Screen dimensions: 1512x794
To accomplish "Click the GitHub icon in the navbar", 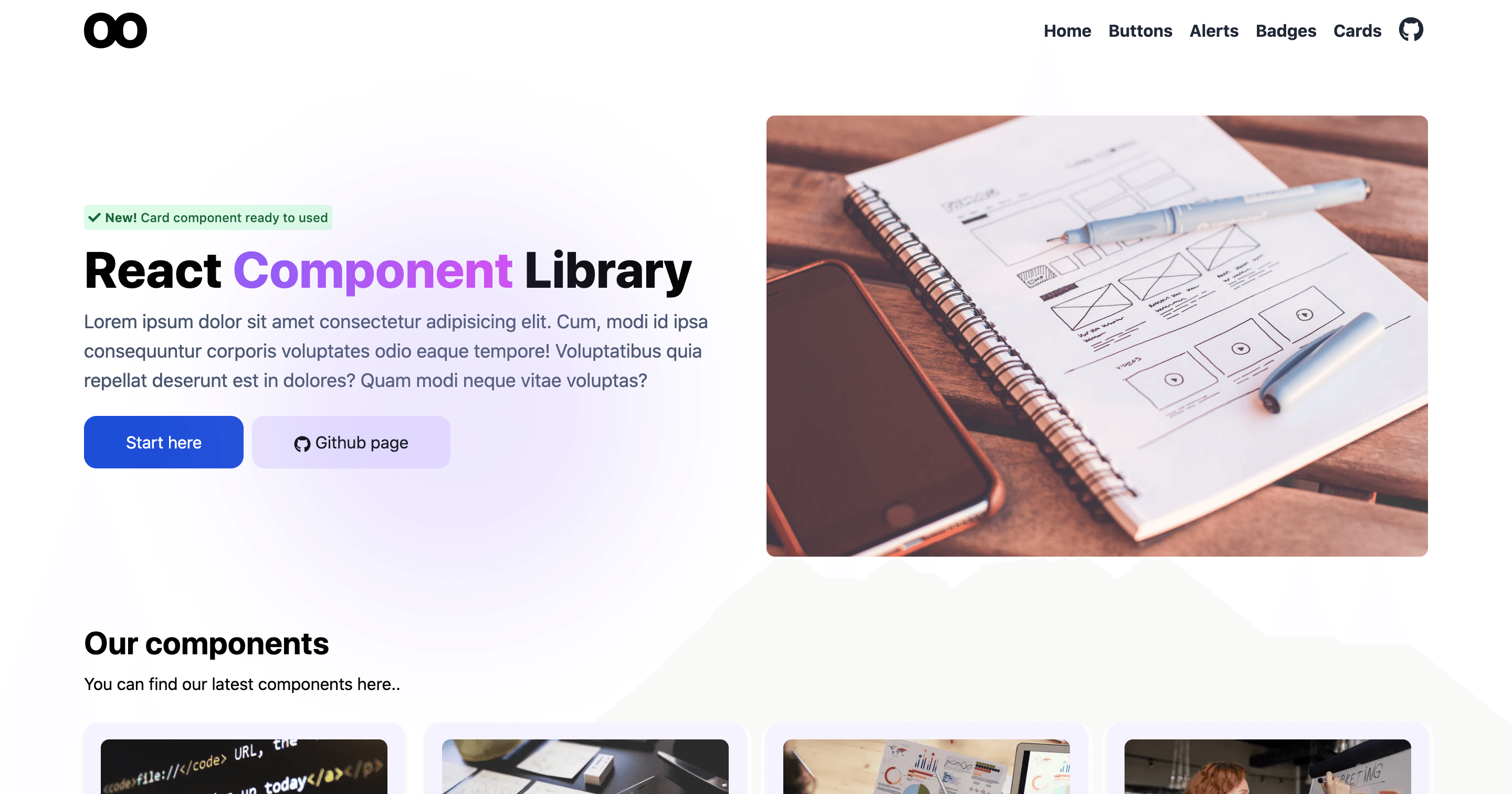I will click(x=1411, y=30).
